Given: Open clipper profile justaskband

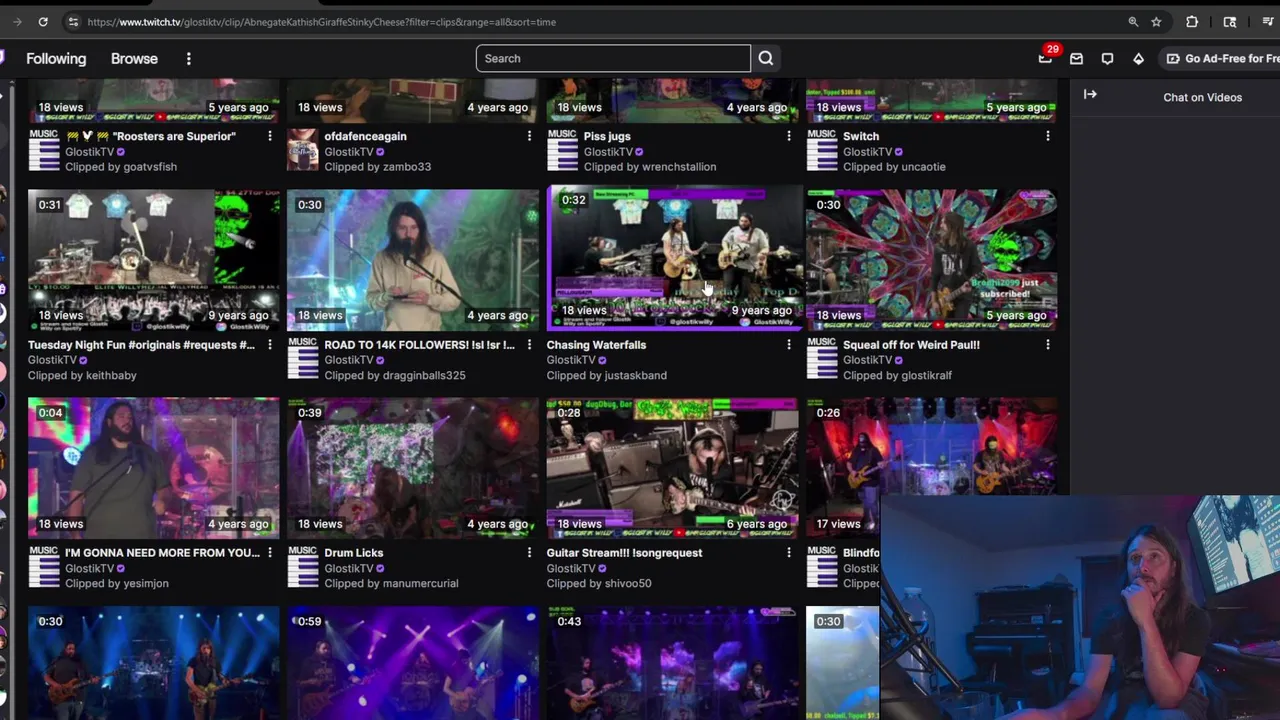Looking at the screenshot, I should pos(634,375).
